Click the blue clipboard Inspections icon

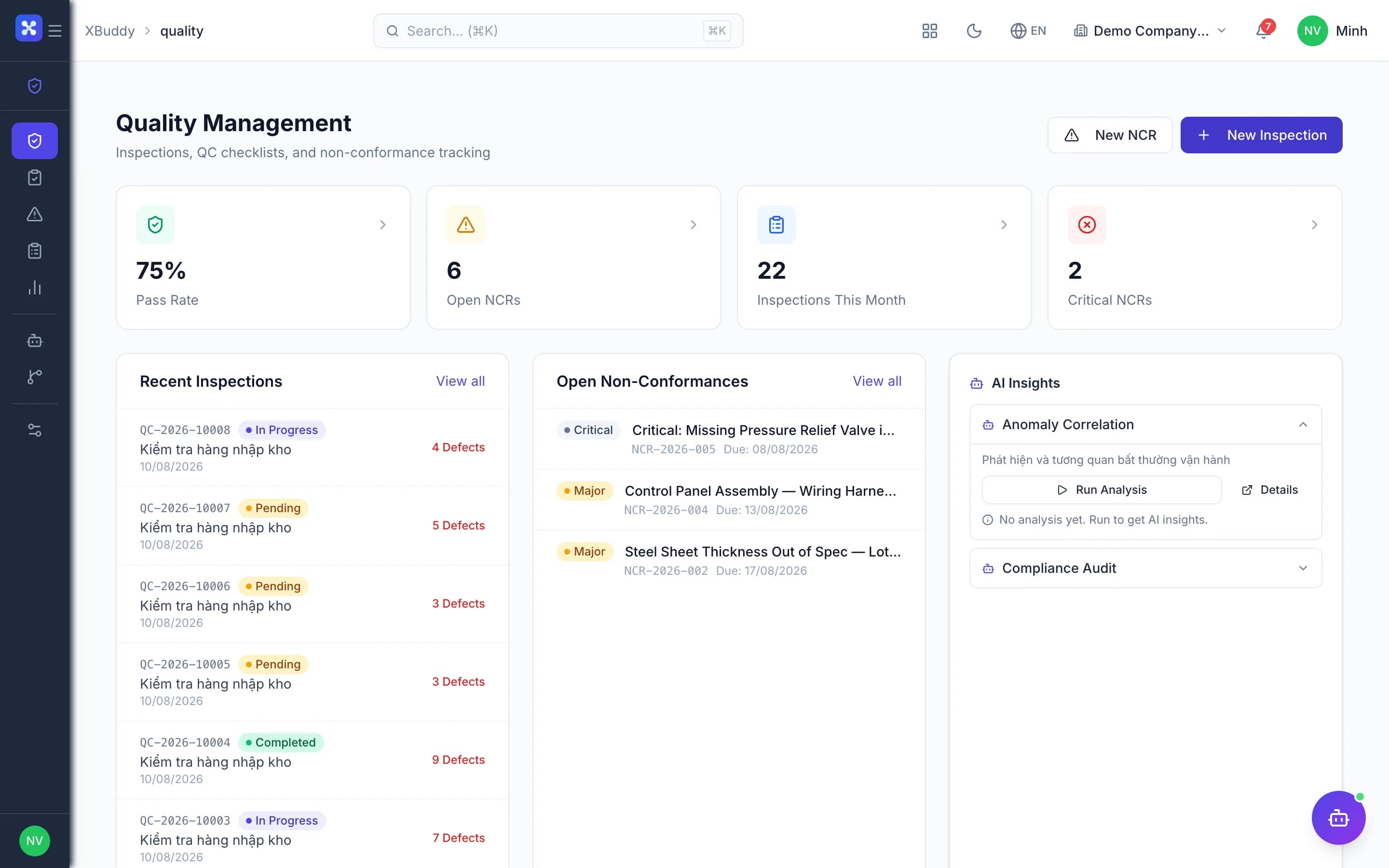point(776,224)
